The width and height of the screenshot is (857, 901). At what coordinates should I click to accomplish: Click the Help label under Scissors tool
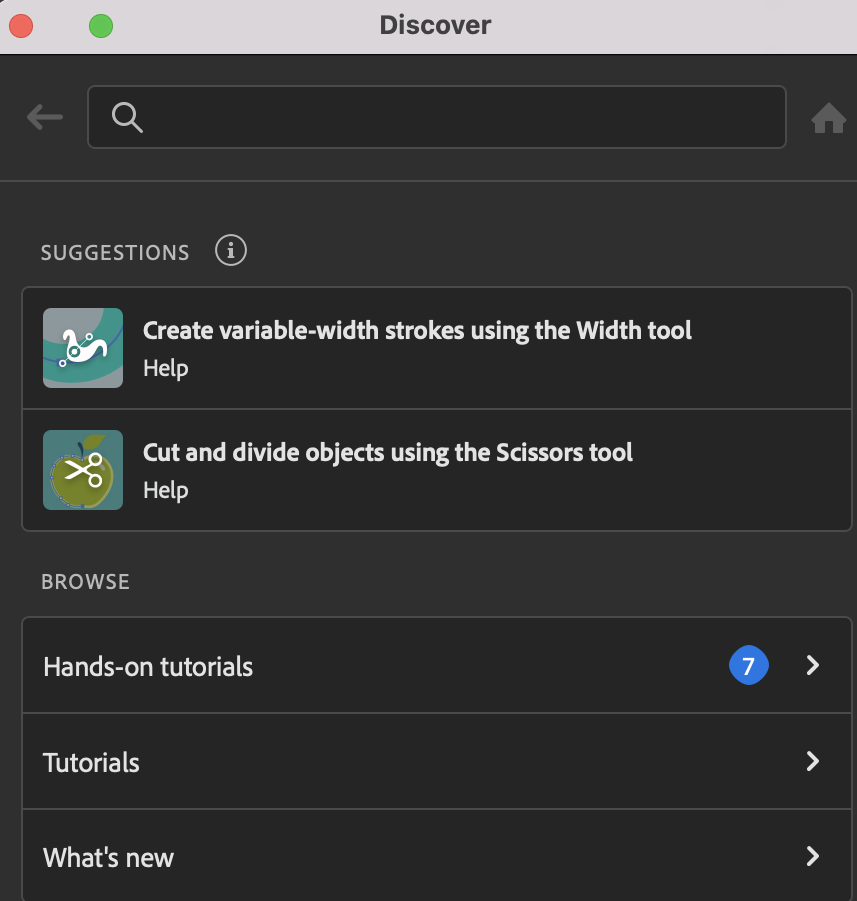coord(166,490)
